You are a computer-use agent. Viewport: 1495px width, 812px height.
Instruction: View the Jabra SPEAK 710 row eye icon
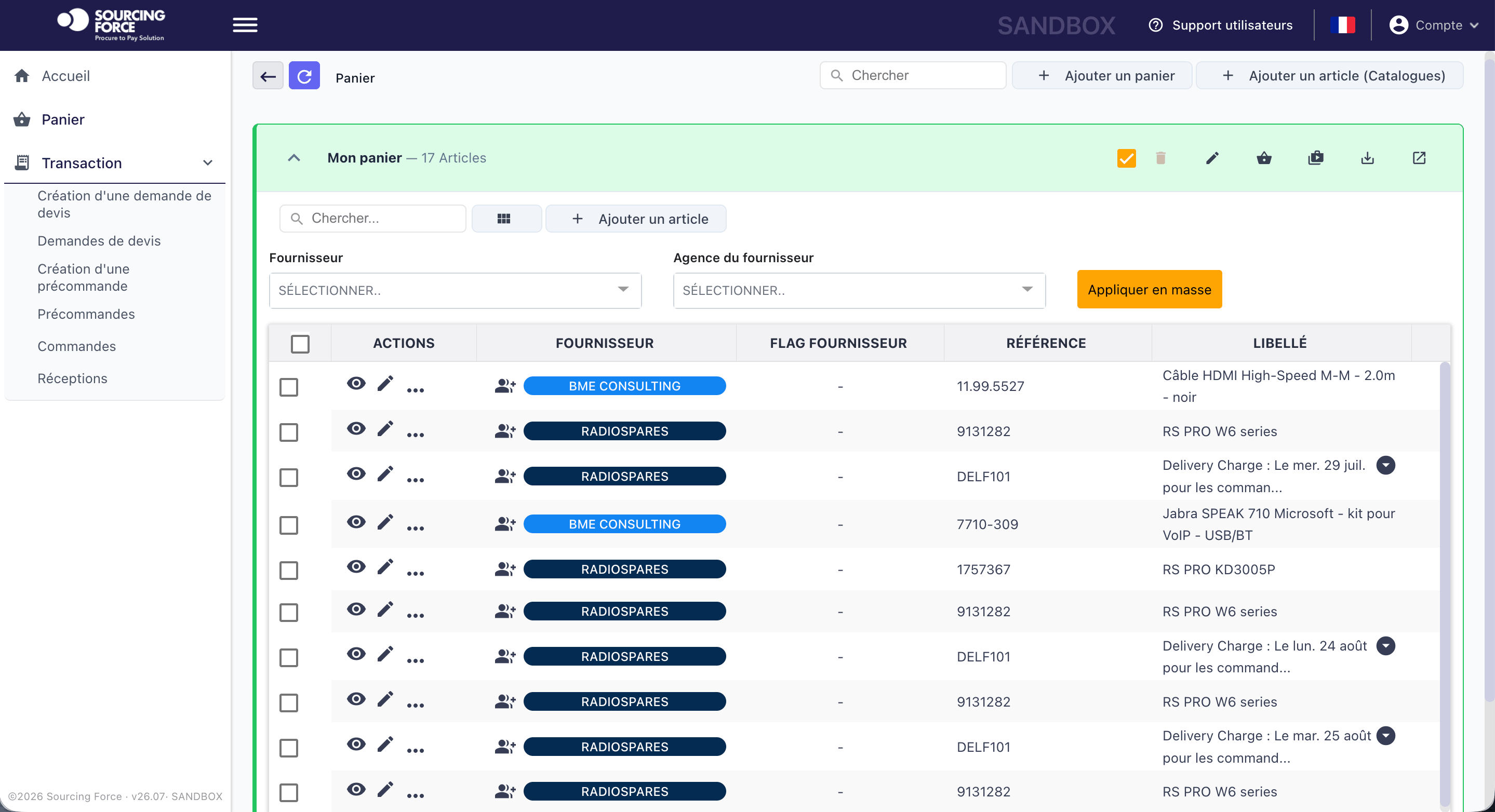point(356,522)
